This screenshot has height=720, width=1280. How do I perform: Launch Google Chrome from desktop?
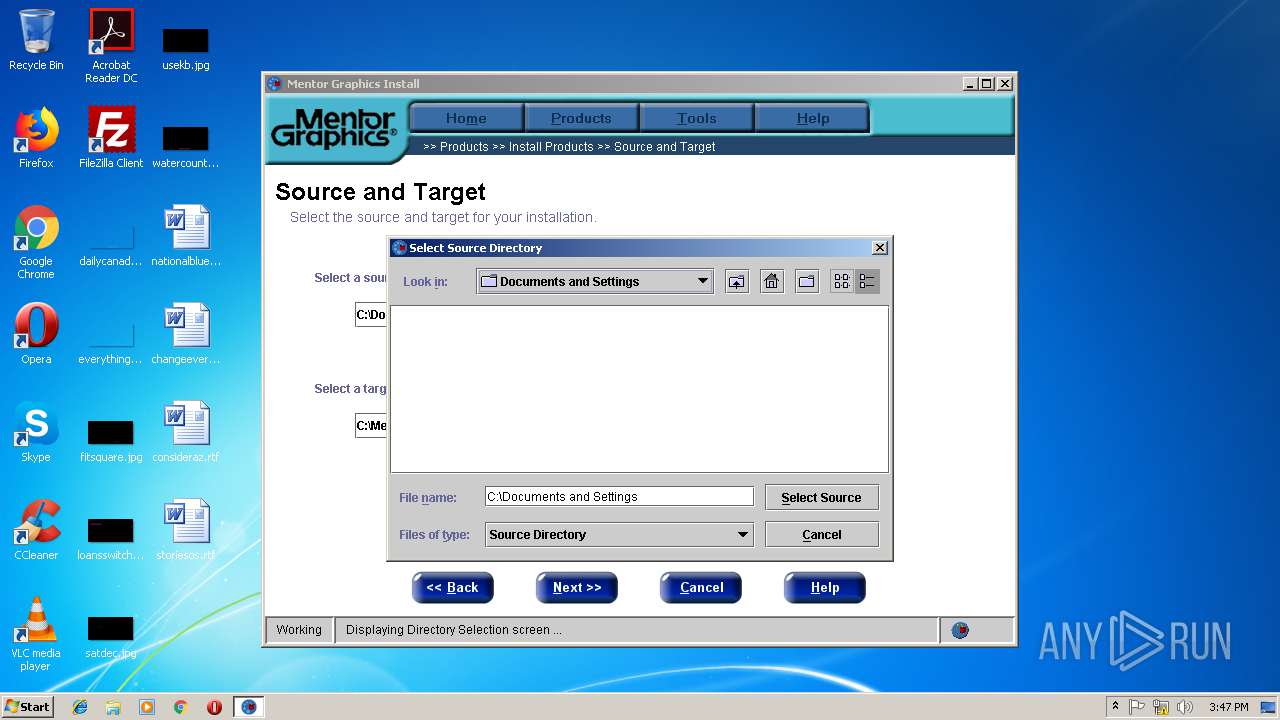36,243
